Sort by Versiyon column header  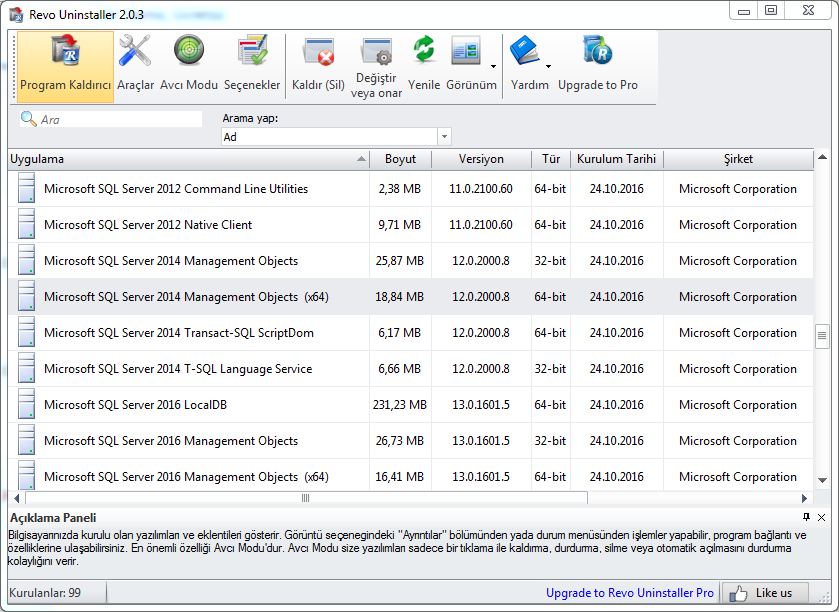[481, 159]
